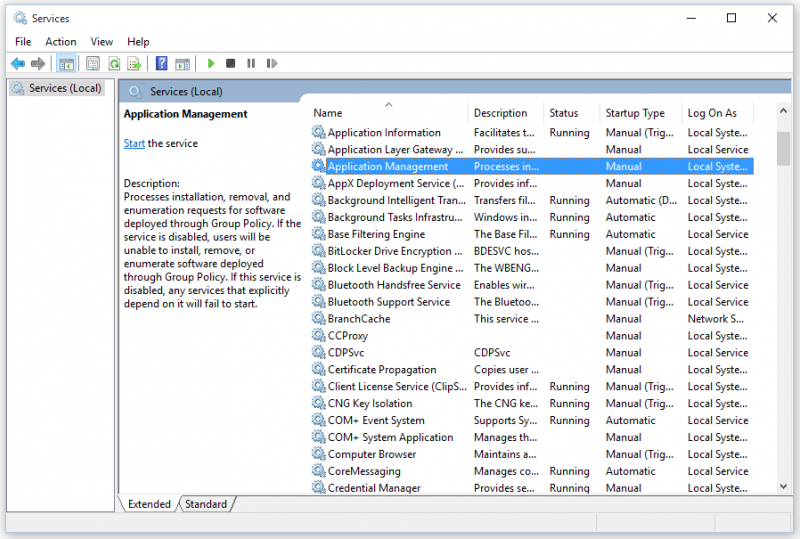Open the Action menu
The image size is (800, 539).
(61, 42)
